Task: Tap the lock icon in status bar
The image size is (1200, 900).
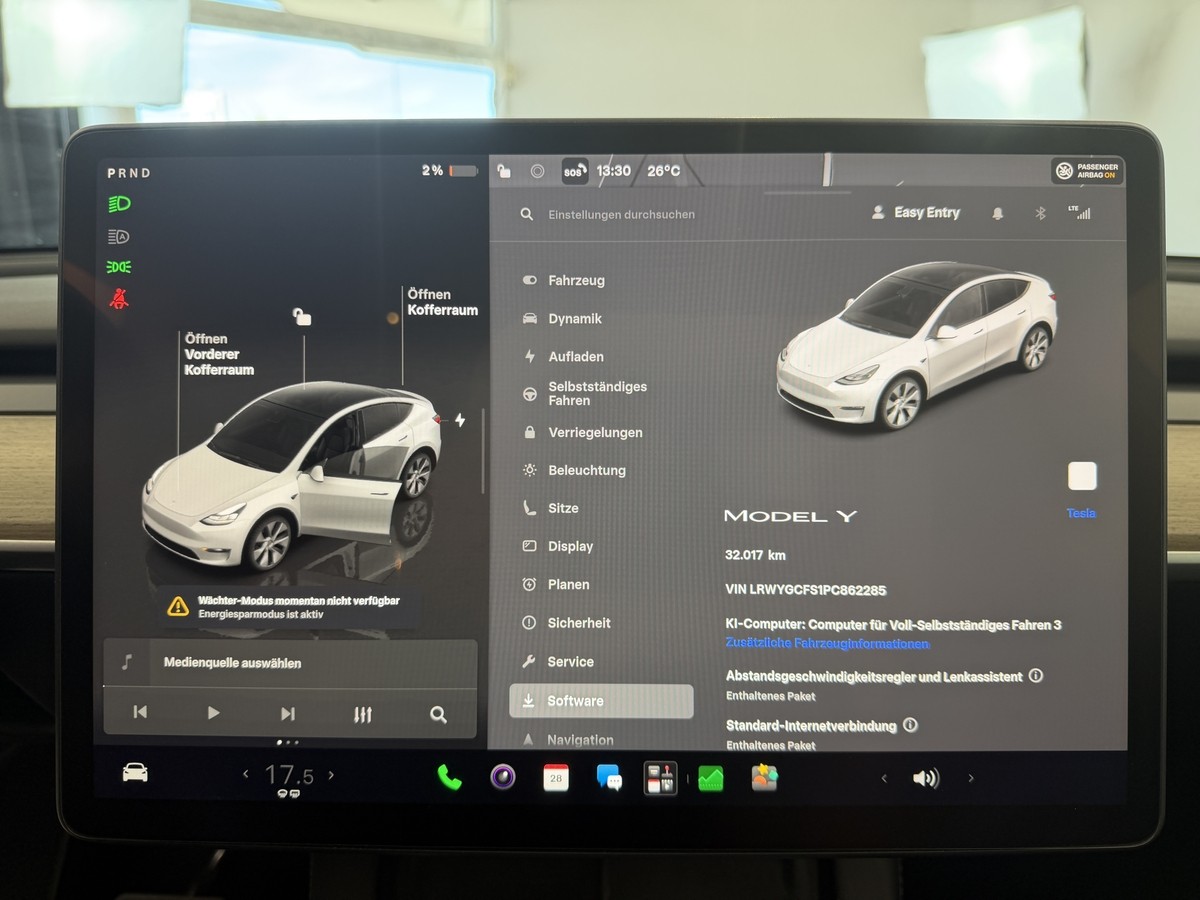Action: click(x=504, y=171)
